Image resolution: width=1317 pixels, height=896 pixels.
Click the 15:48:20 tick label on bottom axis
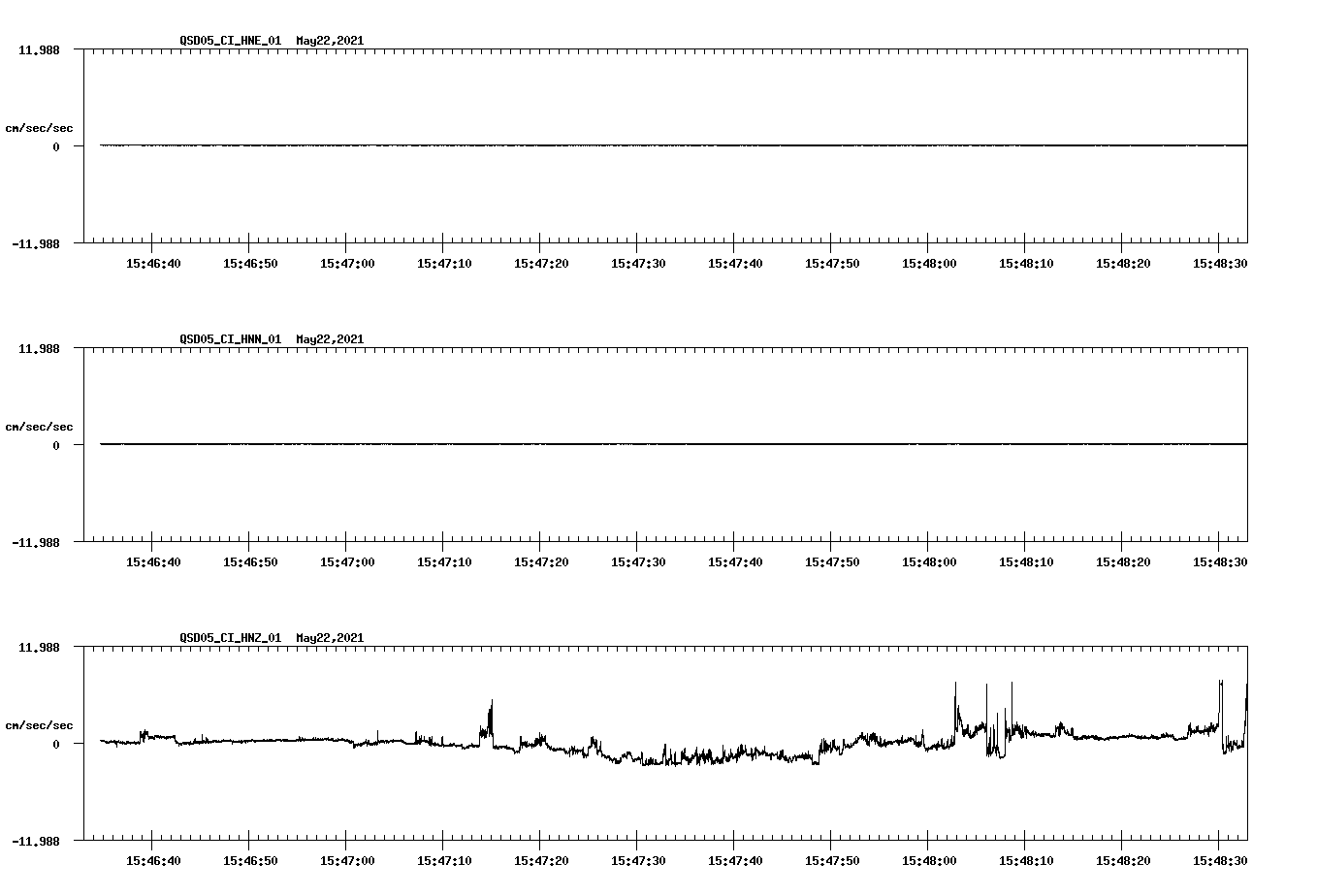click(1123, 857)
